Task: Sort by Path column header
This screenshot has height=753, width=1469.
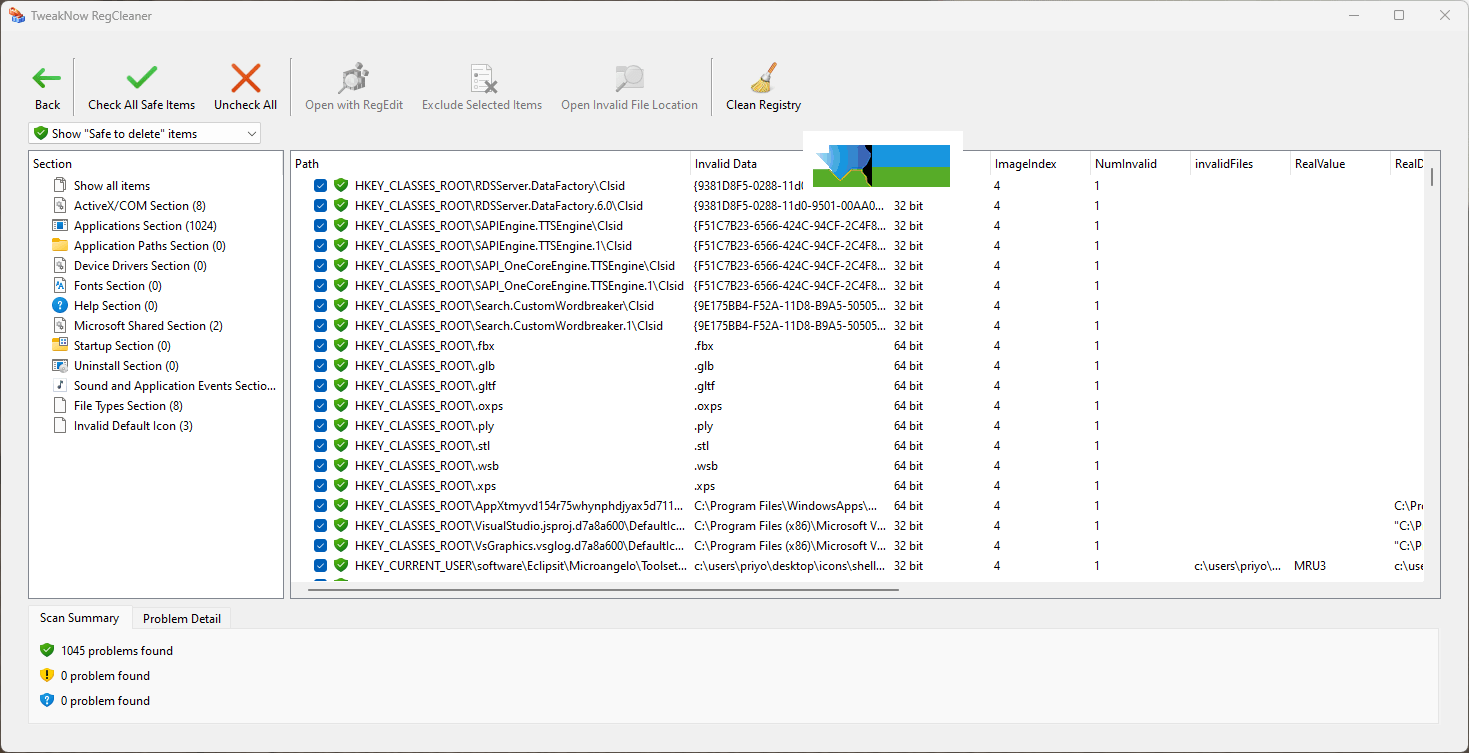Action: (x=491, y=163)
